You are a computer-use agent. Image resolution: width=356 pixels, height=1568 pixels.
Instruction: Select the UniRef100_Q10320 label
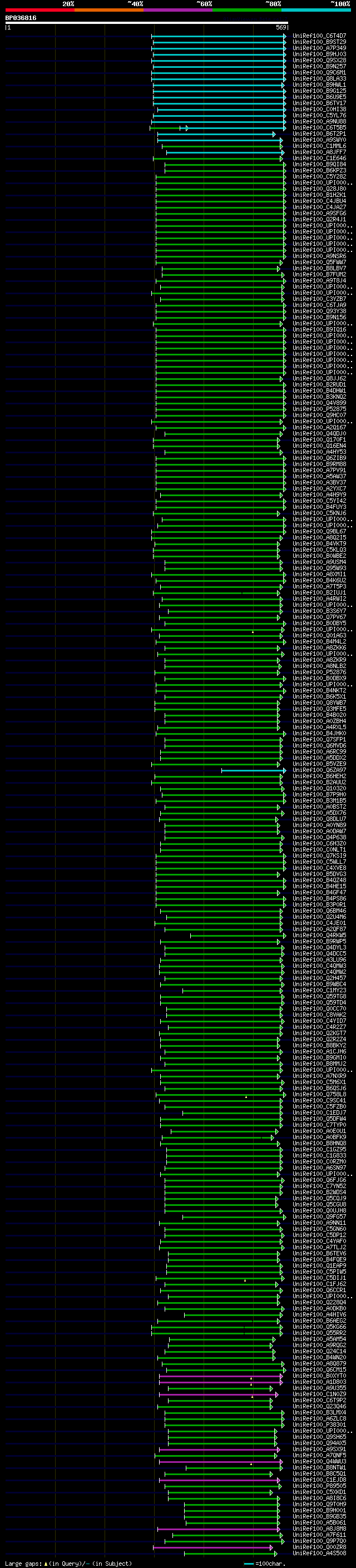pyautogui.click(x=319, y=788)
